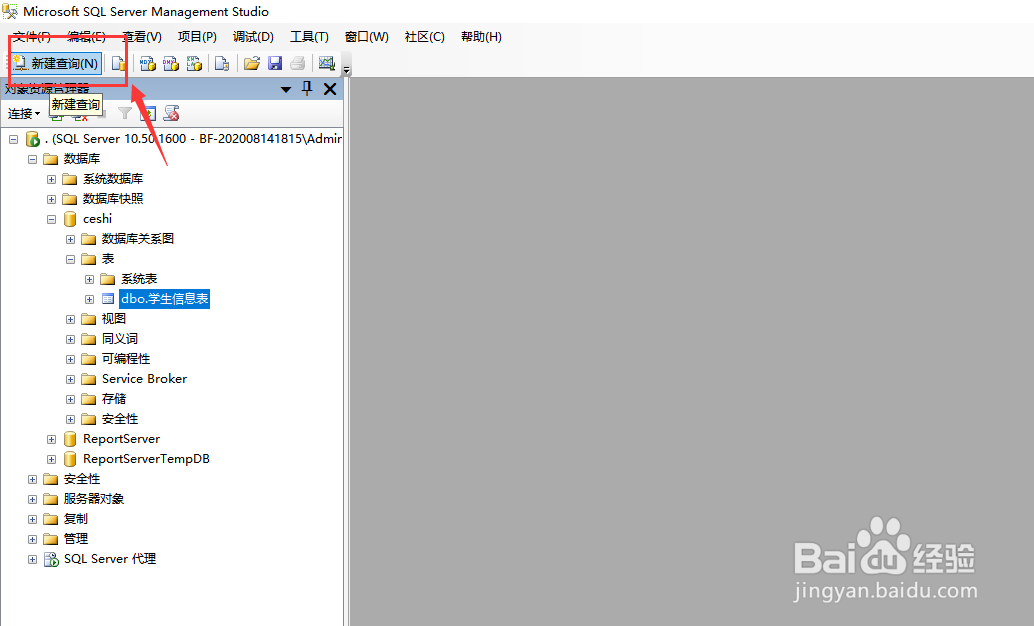Expand the 系统数据库 folder
This screenshot has width=1034, height=626.
[x=51, y=179]
